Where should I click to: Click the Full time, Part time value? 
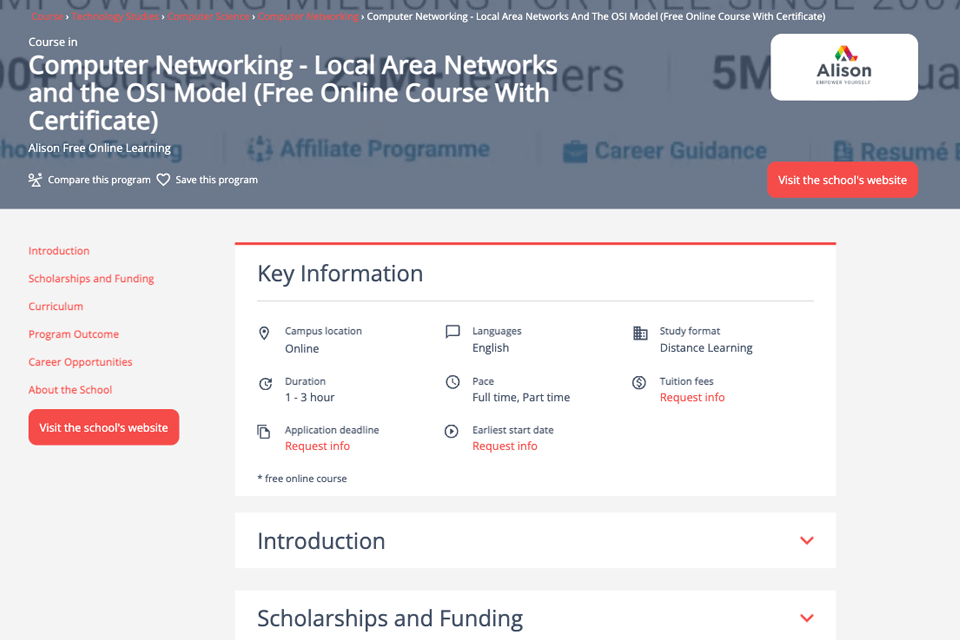click(521, 397)
